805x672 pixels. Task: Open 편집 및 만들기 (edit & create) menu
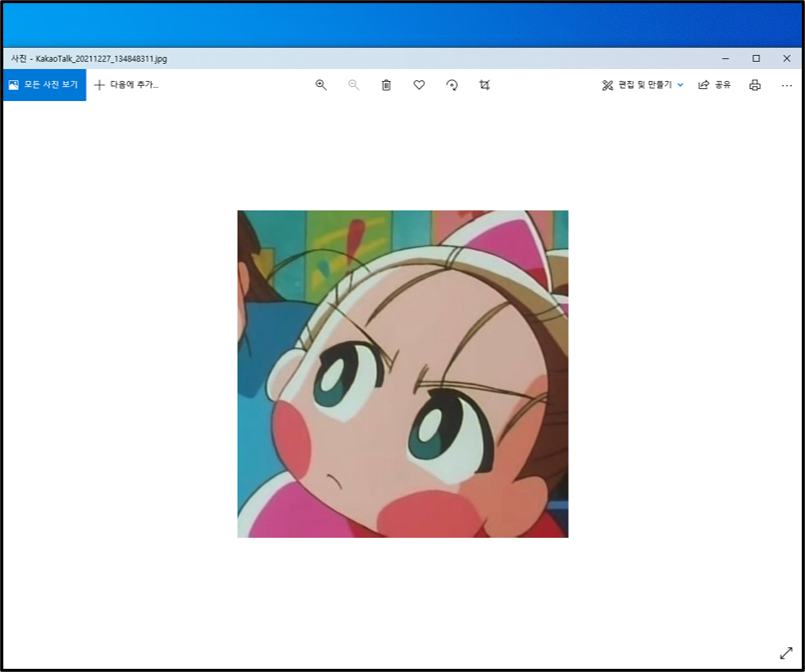point(642,85)
